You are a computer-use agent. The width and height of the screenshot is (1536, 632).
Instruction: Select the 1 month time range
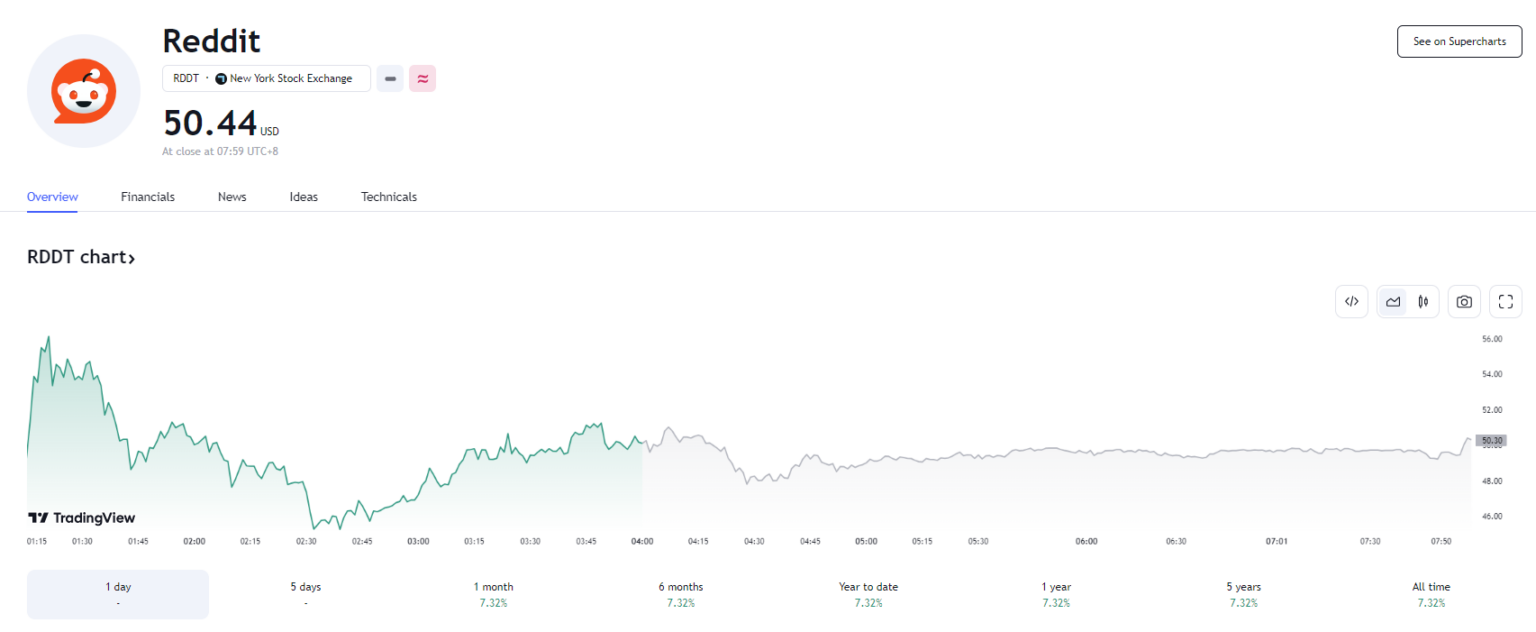tap(493, 594)
